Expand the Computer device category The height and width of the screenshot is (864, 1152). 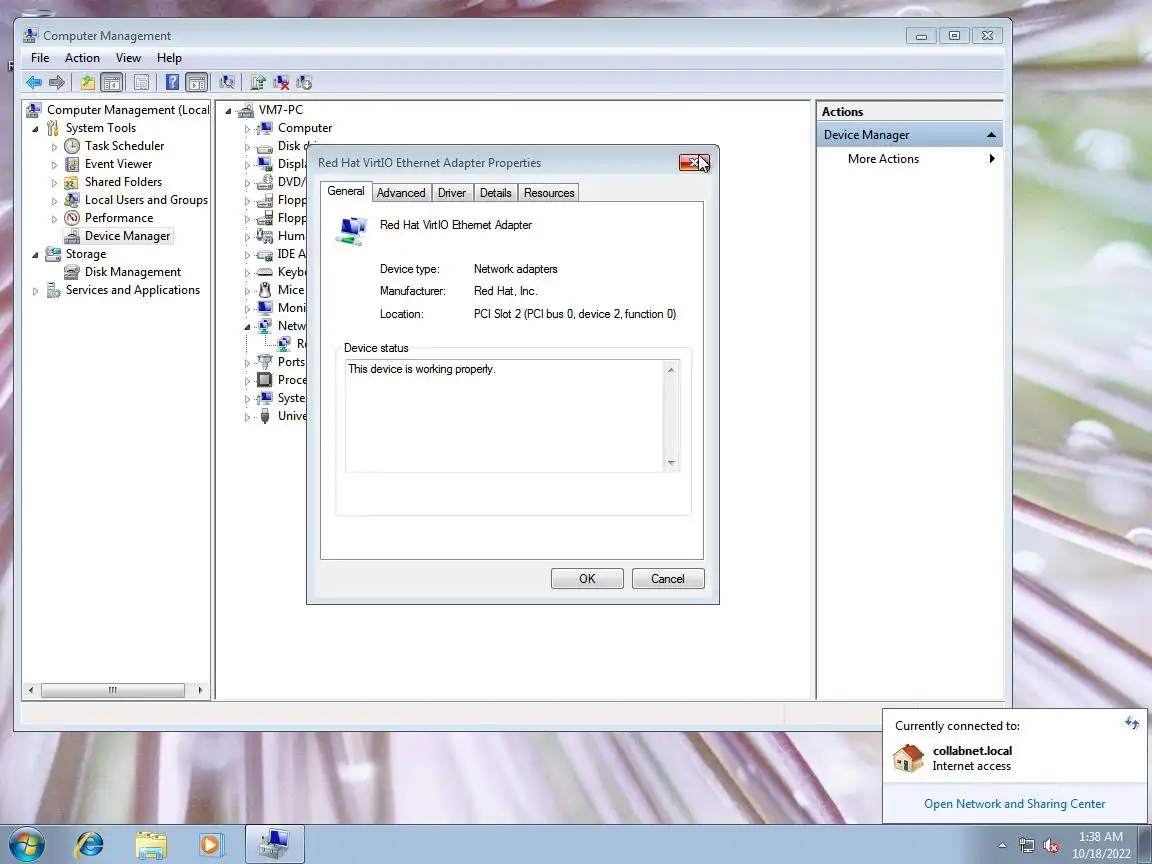[x=248, y=129]
